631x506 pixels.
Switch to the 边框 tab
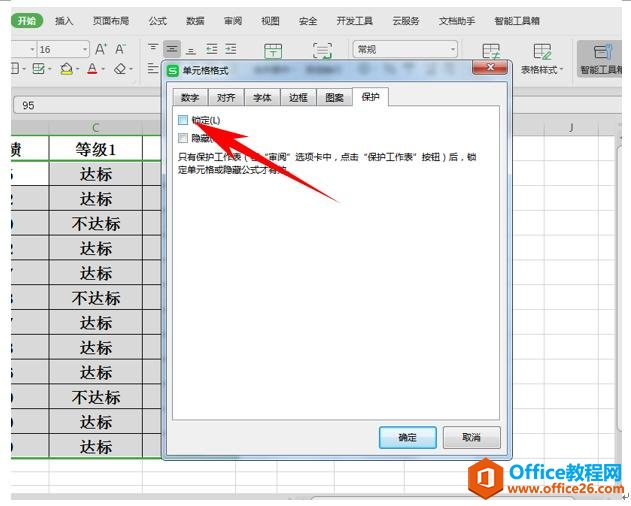[x=298, y=97]
